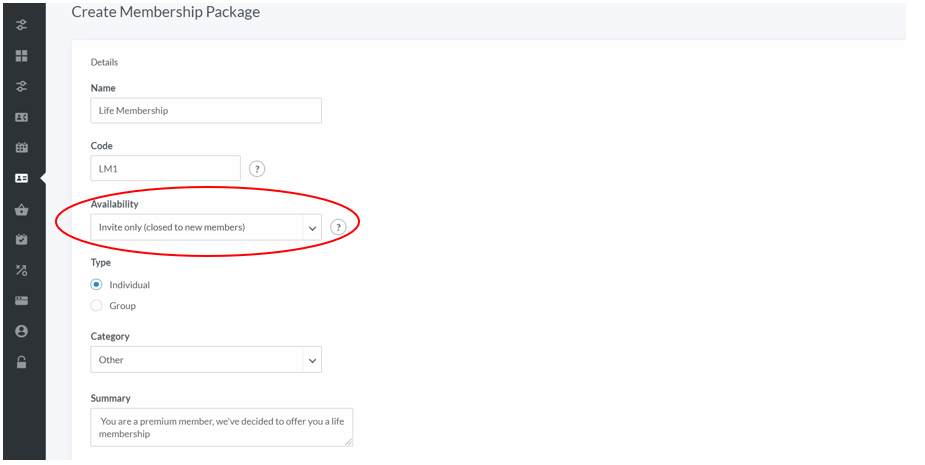Click the credit card sidebar icon
925x465 pixels.
point(21,301)
